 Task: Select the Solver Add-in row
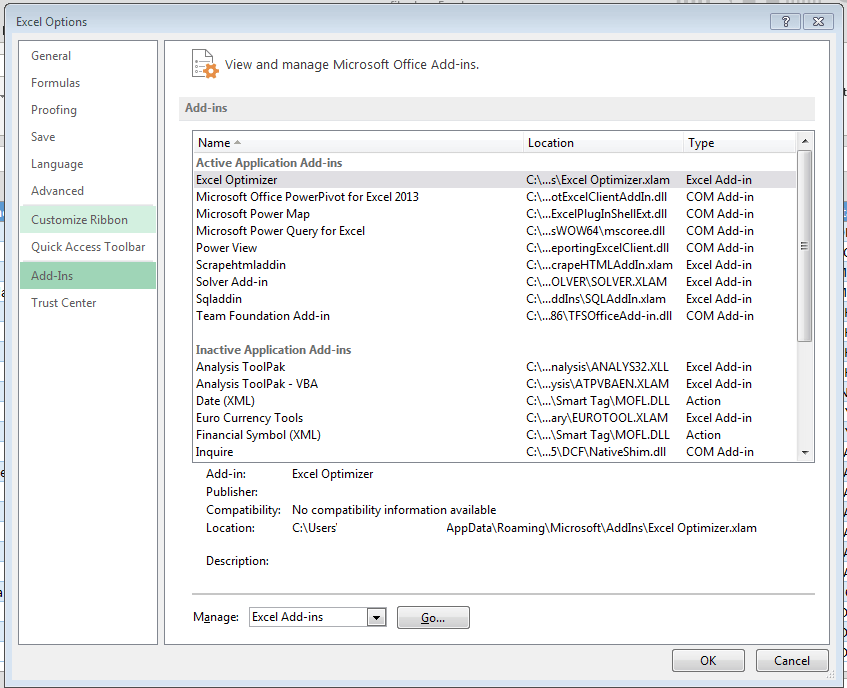point(494,282)
